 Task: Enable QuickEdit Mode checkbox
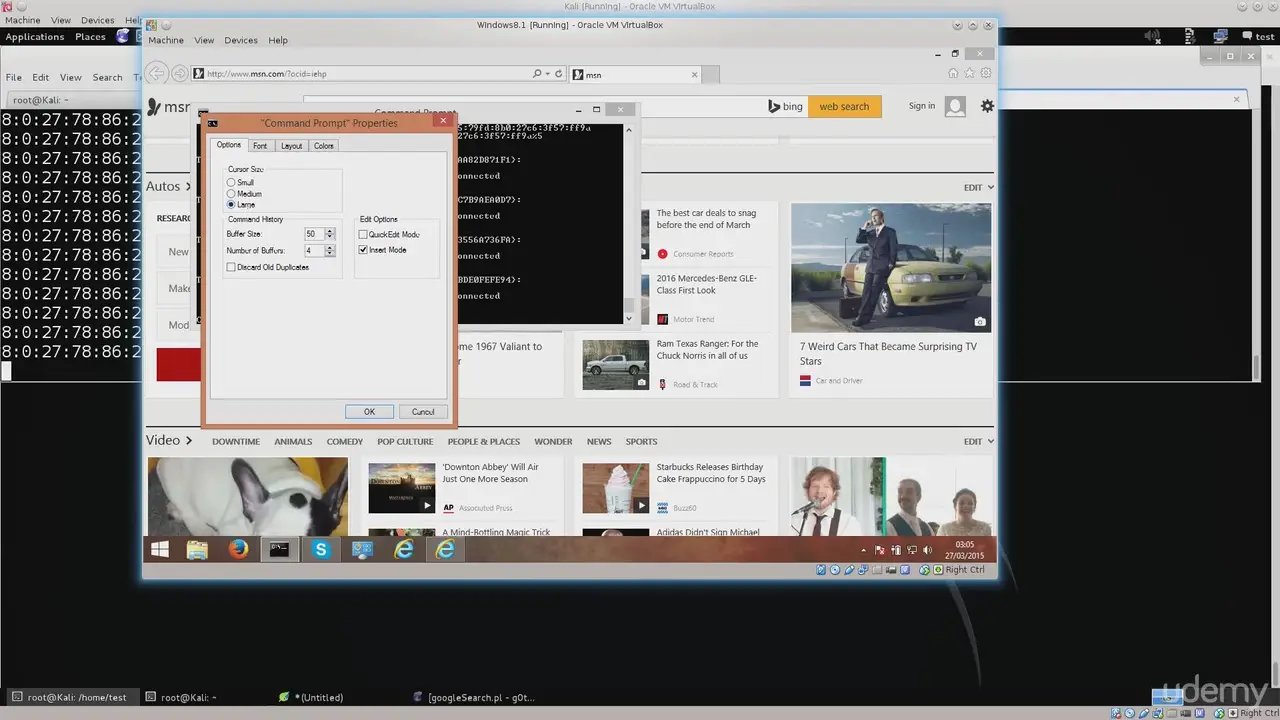[x=363, y=234]
